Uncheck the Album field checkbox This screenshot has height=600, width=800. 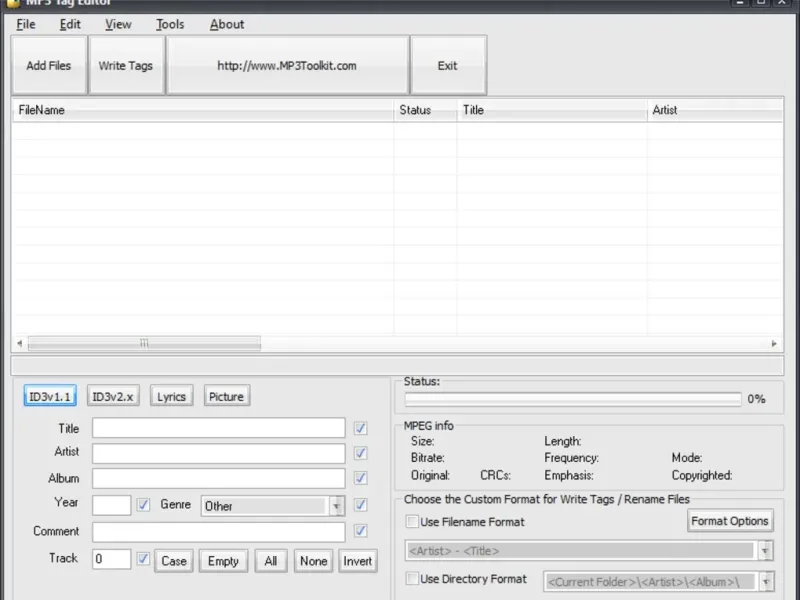(x=360, y=478)
